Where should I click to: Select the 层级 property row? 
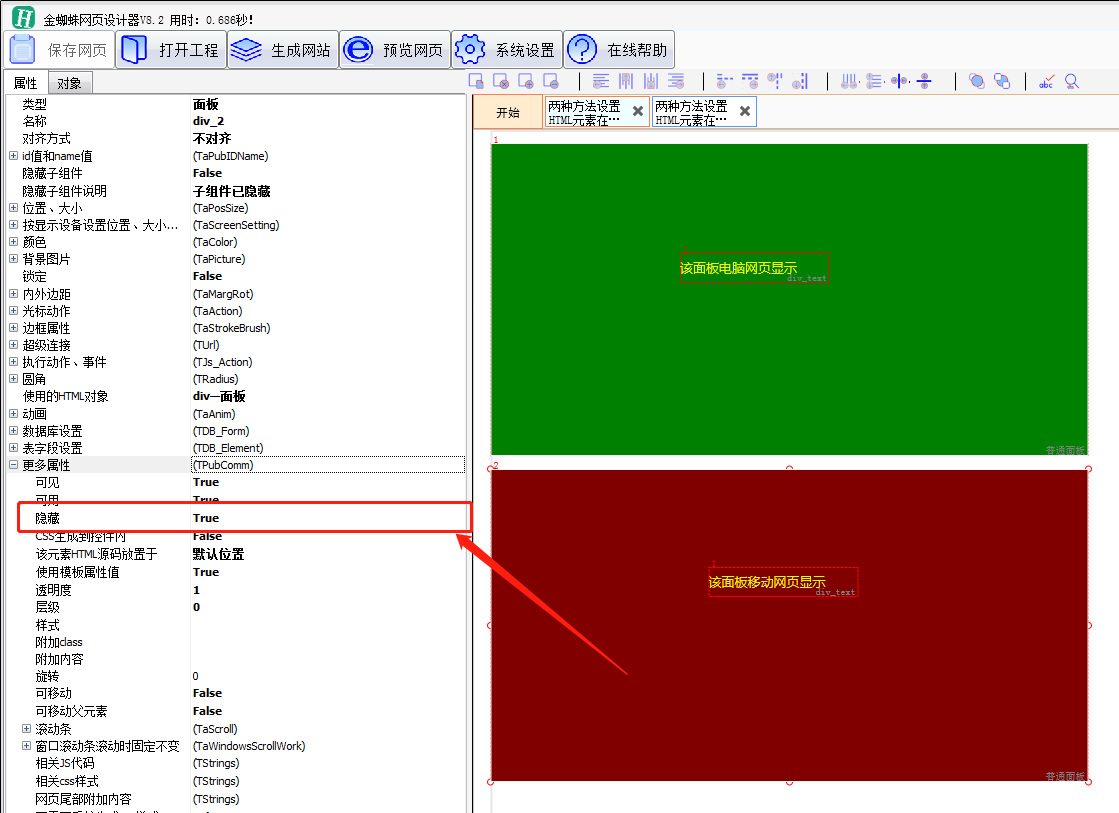(236, 607)
